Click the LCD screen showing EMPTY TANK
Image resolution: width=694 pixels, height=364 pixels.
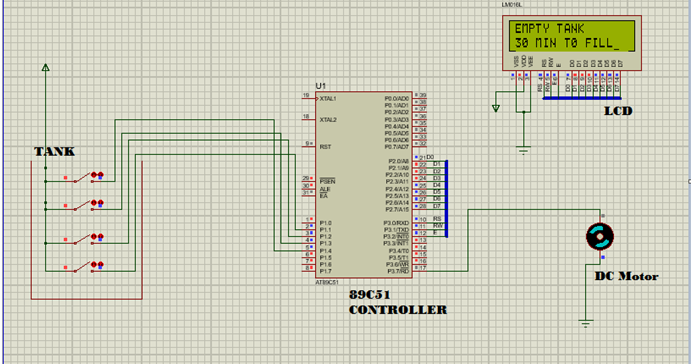pyautogui.click(x=571, y=35)
